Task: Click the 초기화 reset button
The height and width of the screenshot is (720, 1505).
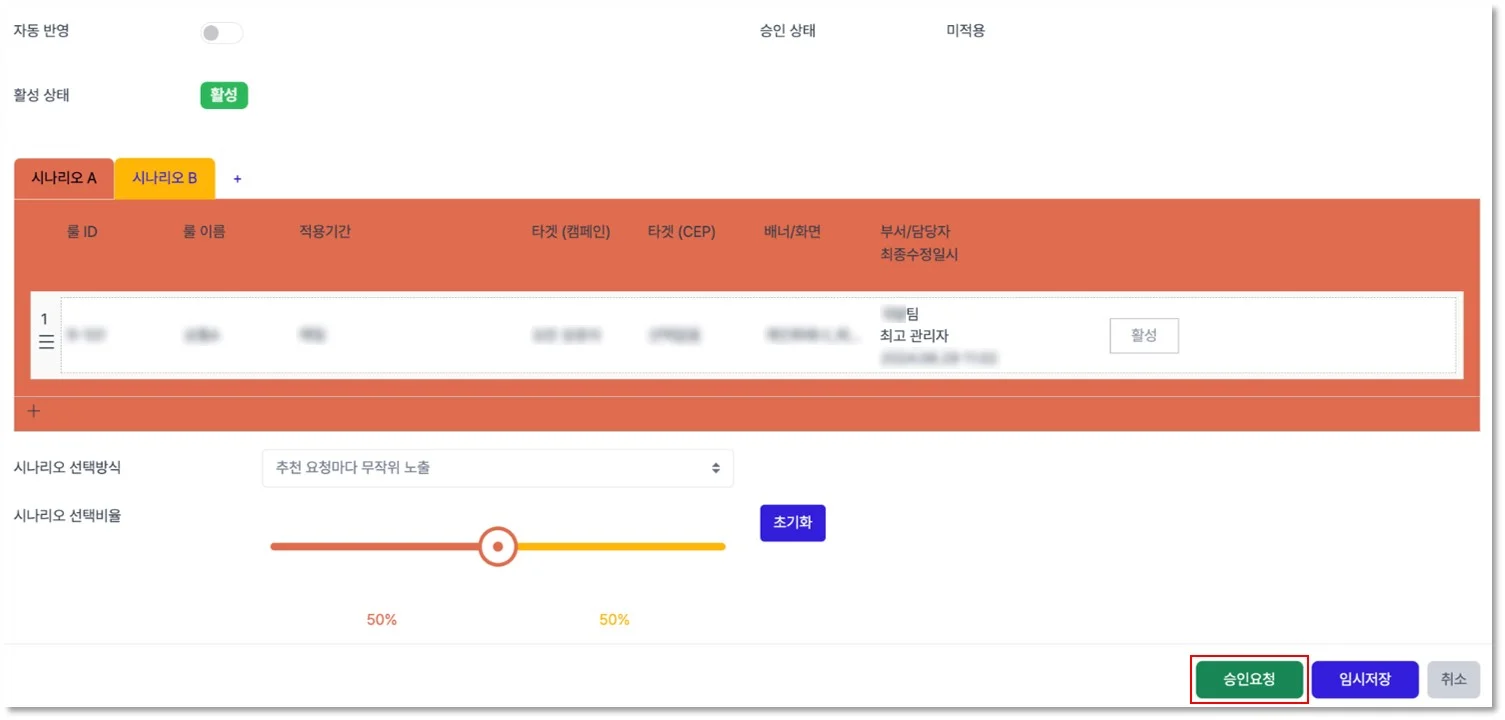Action: click(x=792, y=522)
